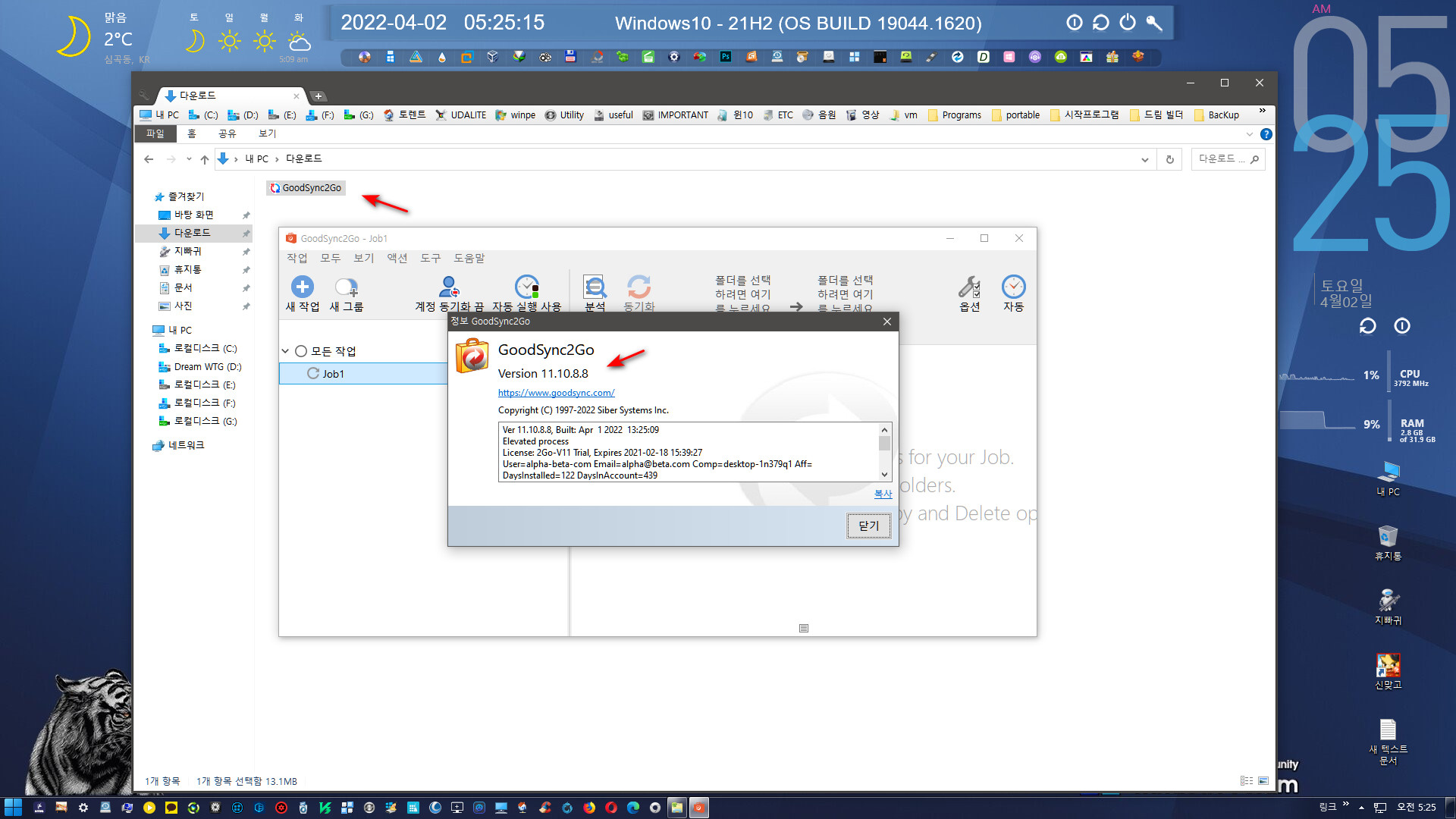Viewport: 1456px width, 819px height.
Task: Switch Explorer to large icons view
Action: click(x=1263, y=780)
